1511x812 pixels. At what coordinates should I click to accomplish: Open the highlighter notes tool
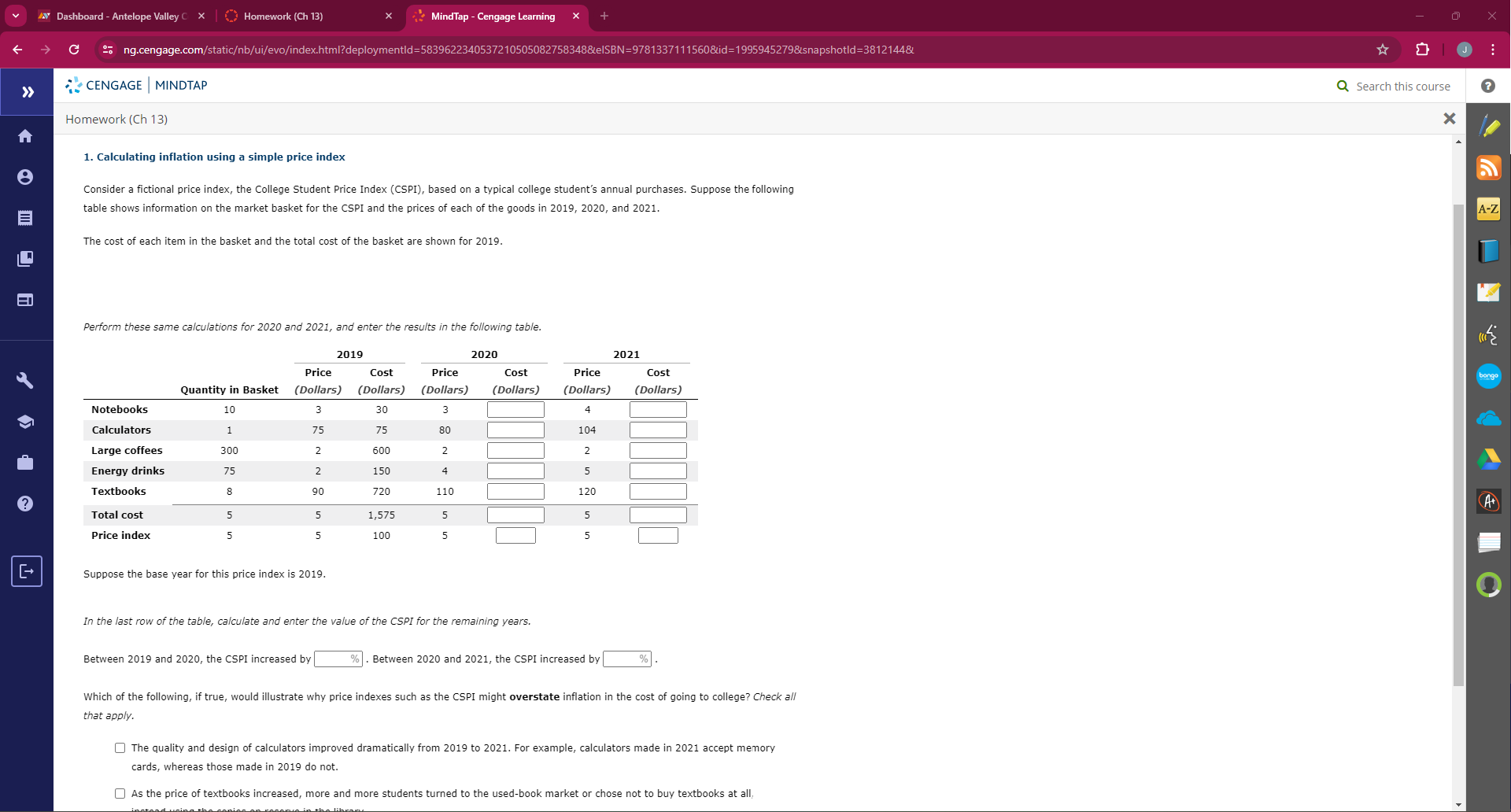1489,126
